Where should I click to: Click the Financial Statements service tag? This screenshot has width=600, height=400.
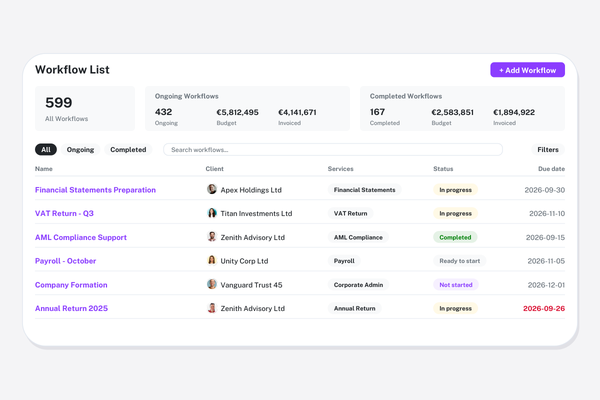point(364,190)
